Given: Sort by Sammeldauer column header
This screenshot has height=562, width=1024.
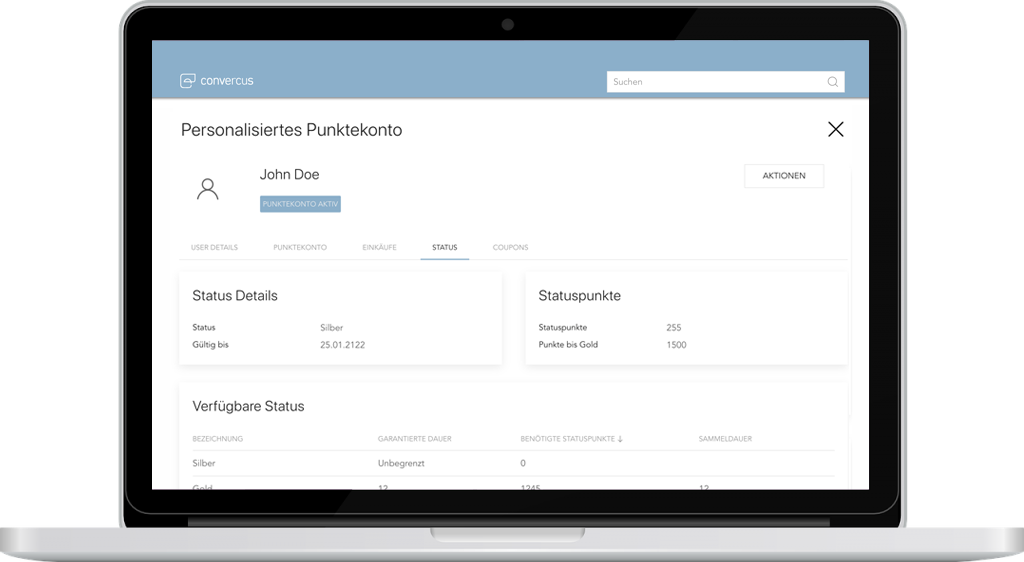Looking at the screenshot, I should [725, 439].
